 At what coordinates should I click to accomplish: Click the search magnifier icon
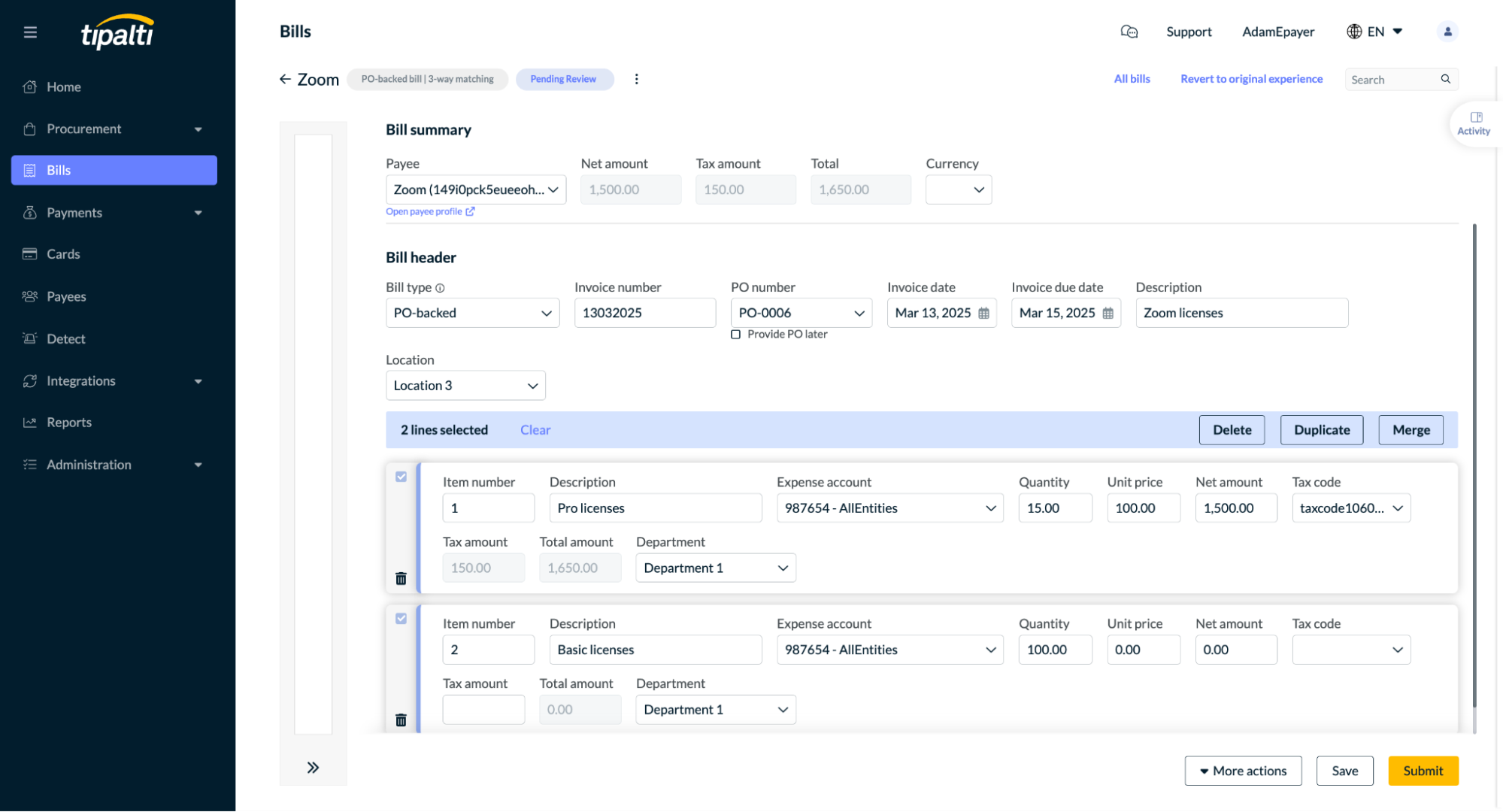[x=1445, y=79]
